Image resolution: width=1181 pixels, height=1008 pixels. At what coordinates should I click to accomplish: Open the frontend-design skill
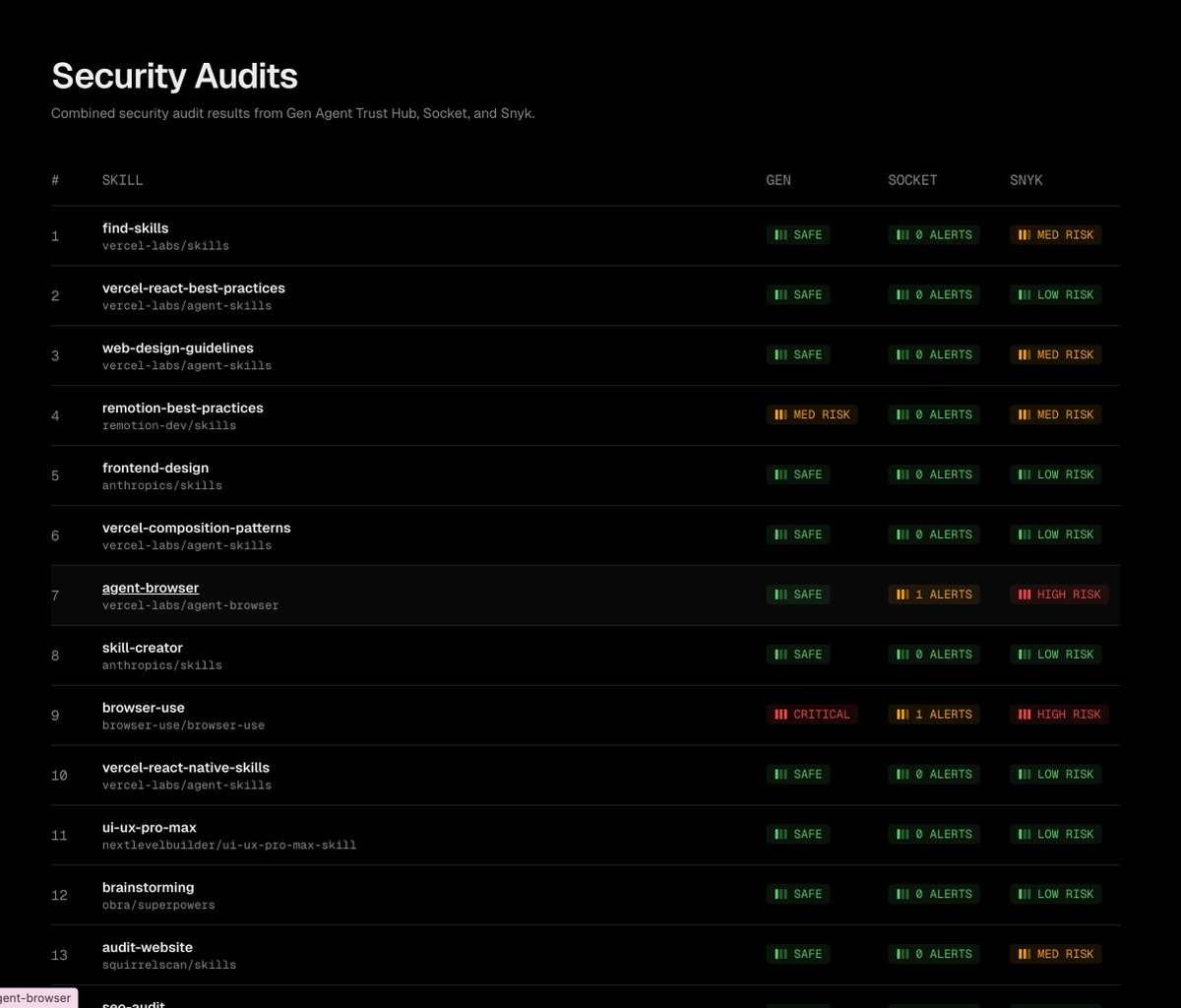[x=155, y=469]
